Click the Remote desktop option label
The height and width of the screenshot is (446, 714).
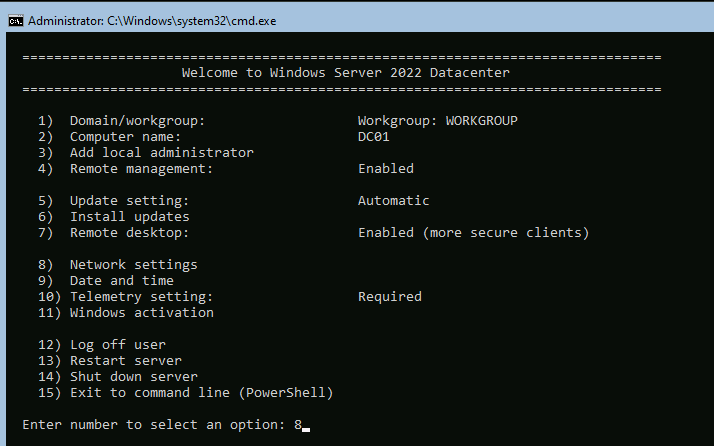[128, 233]
